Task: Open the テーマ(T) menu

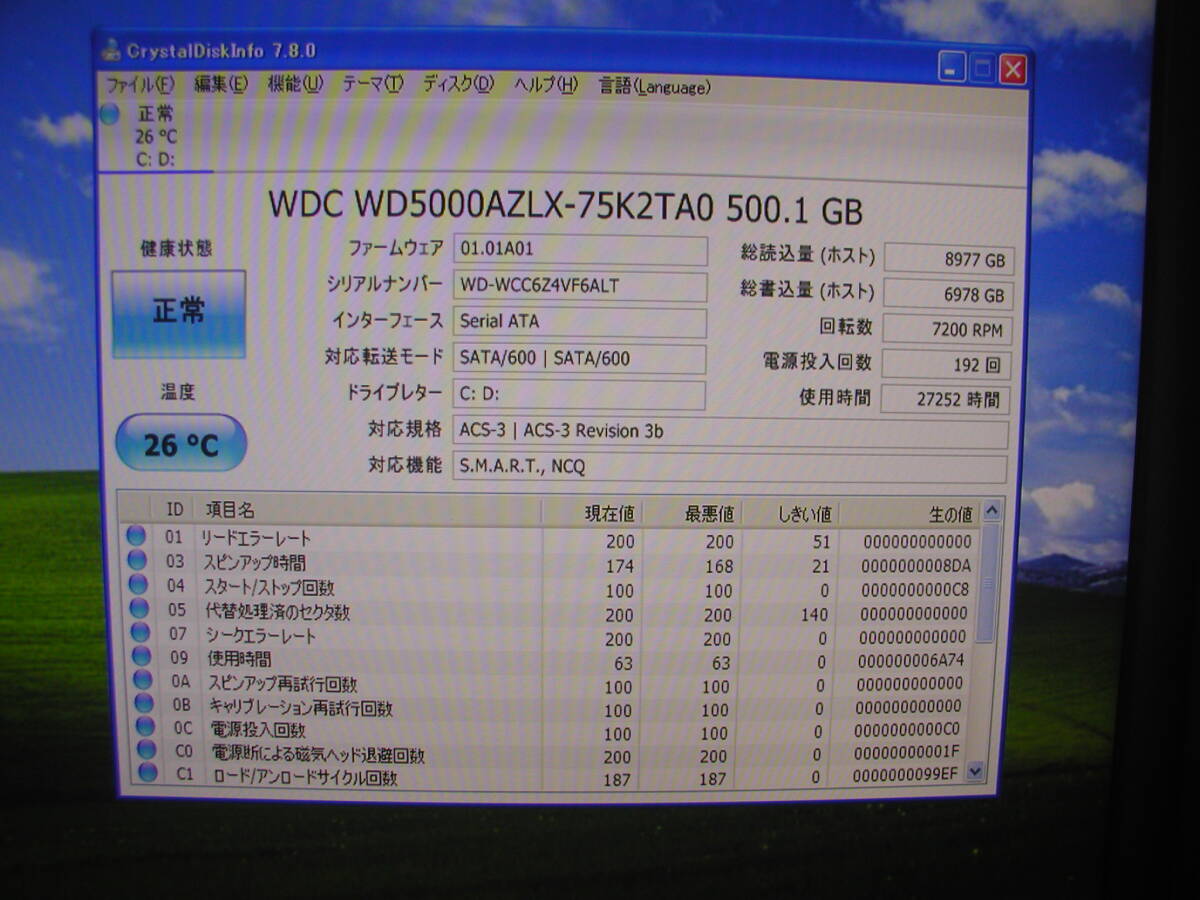Action: click(372, 84)
